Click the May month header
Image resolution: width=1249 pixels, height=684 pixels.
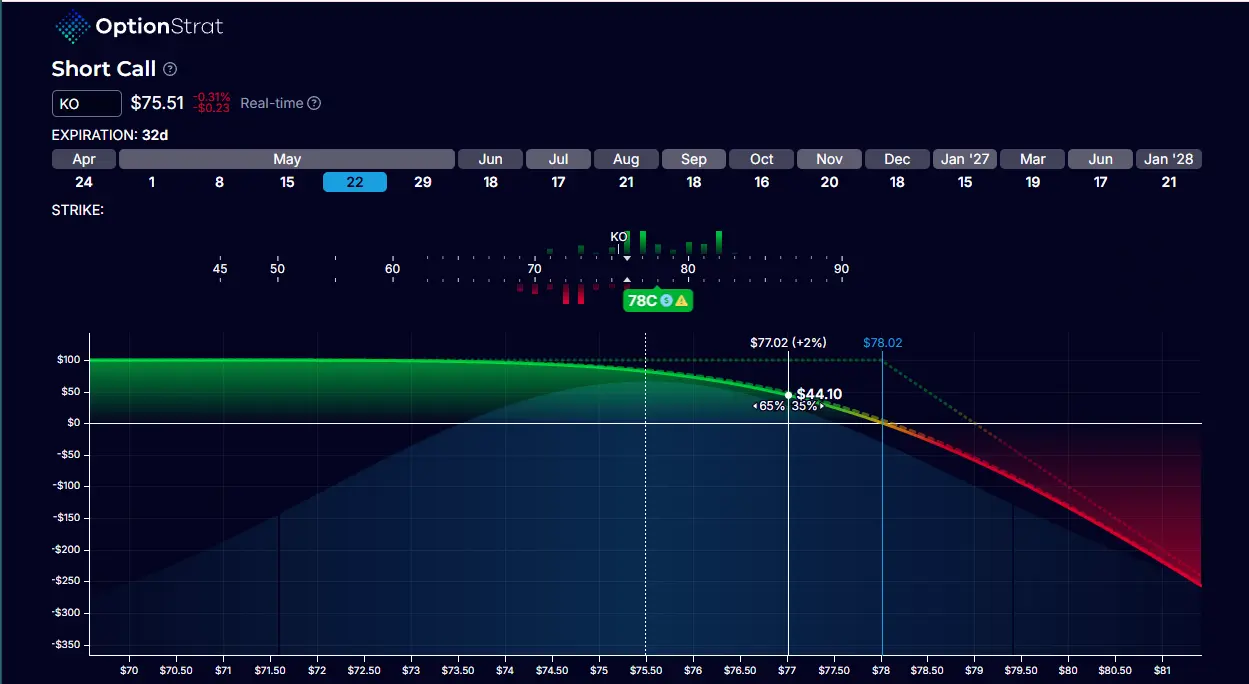[x=287, y=159]
